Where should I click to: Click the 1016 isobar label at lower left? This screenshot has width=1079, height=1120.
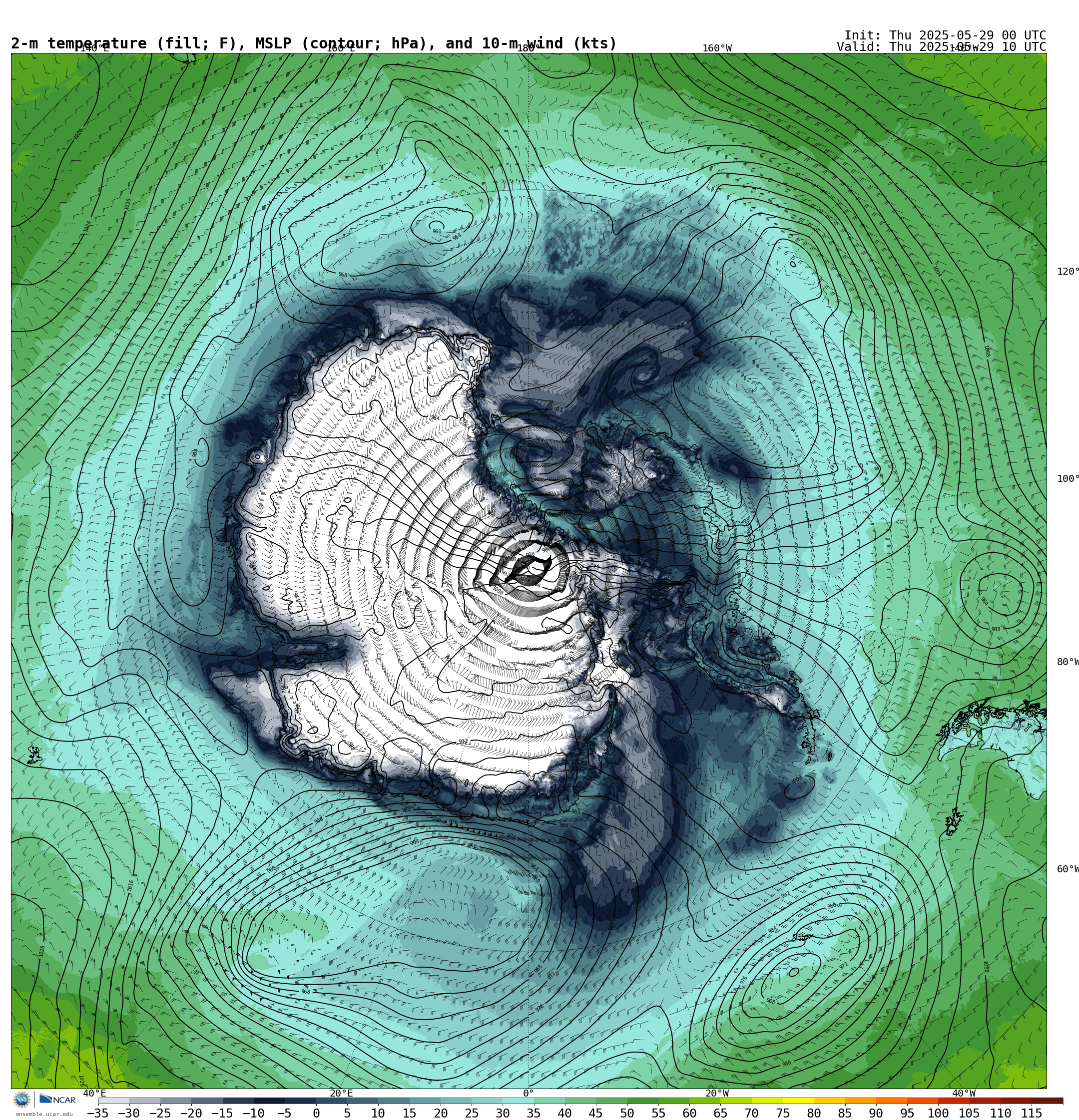click(x=130, y=886)
